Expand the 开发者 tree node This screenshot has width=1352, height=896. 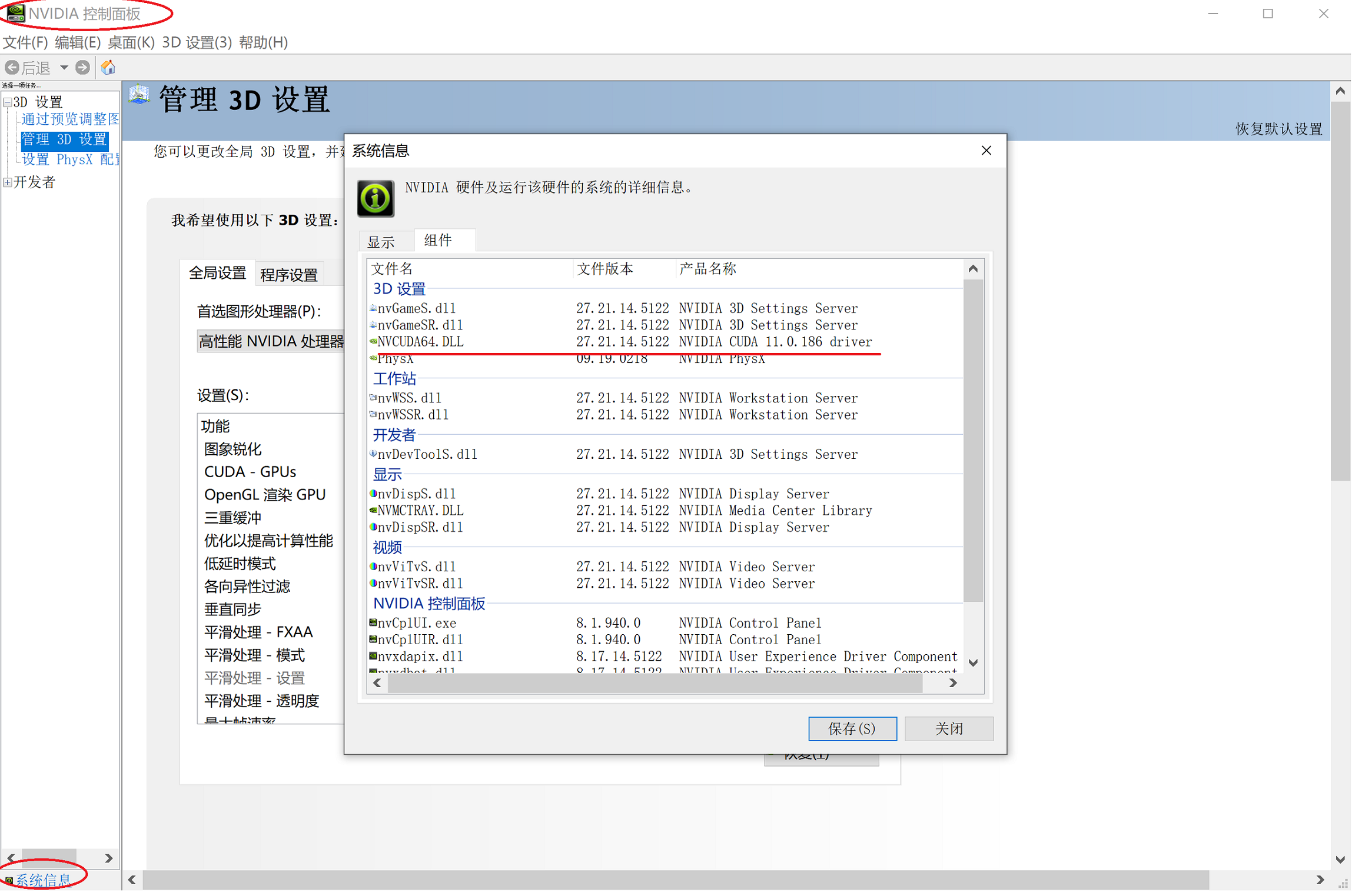pos(8,182)
